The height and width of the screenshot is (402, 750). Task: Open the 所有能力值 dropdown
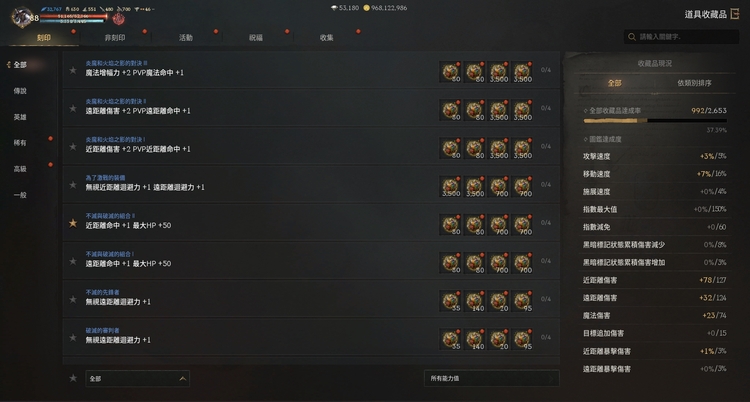click(x=492, y=378)
